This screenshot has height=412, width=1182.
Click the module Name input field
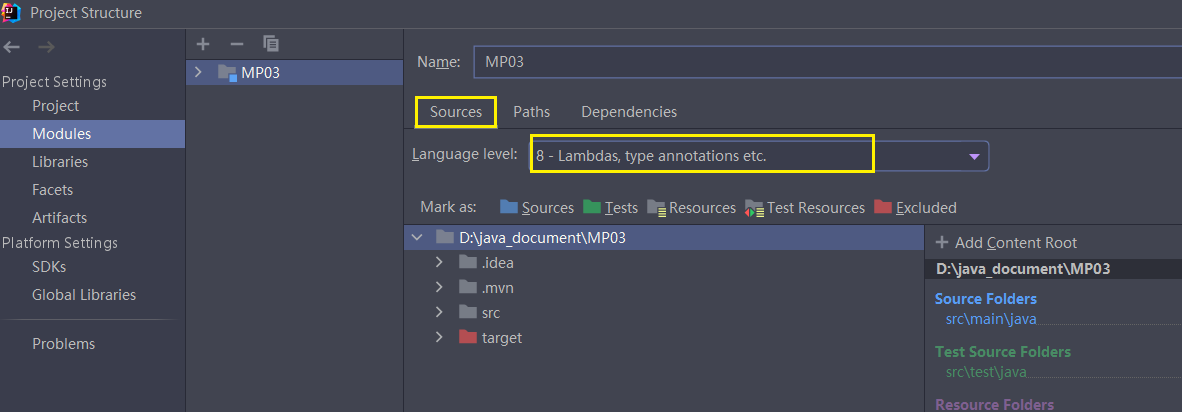820,61
